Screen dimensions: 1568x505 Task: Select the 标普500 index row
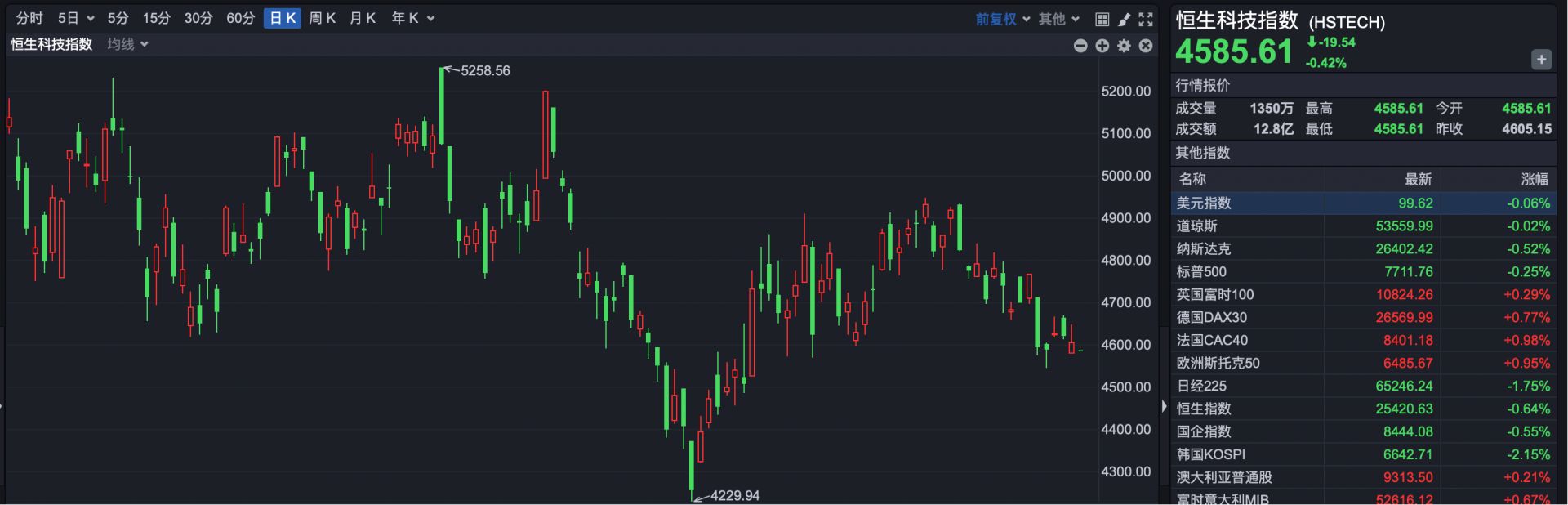(x=1363, y=271)
